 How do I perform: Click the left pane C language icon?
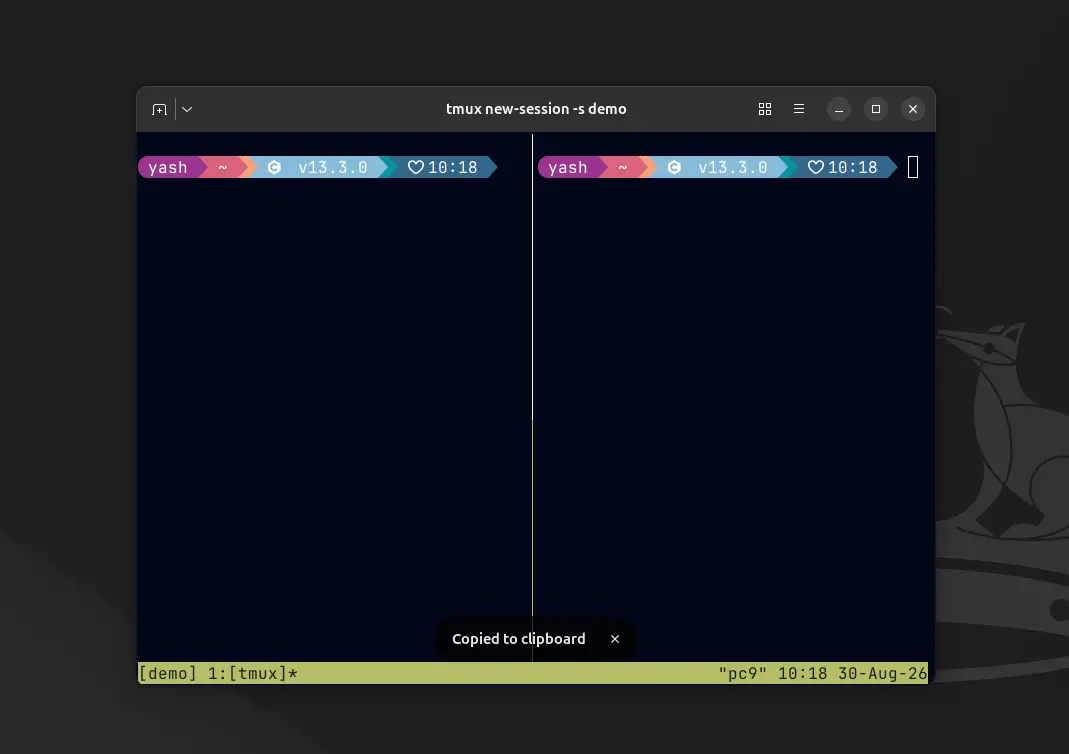[x=274, y=167]
